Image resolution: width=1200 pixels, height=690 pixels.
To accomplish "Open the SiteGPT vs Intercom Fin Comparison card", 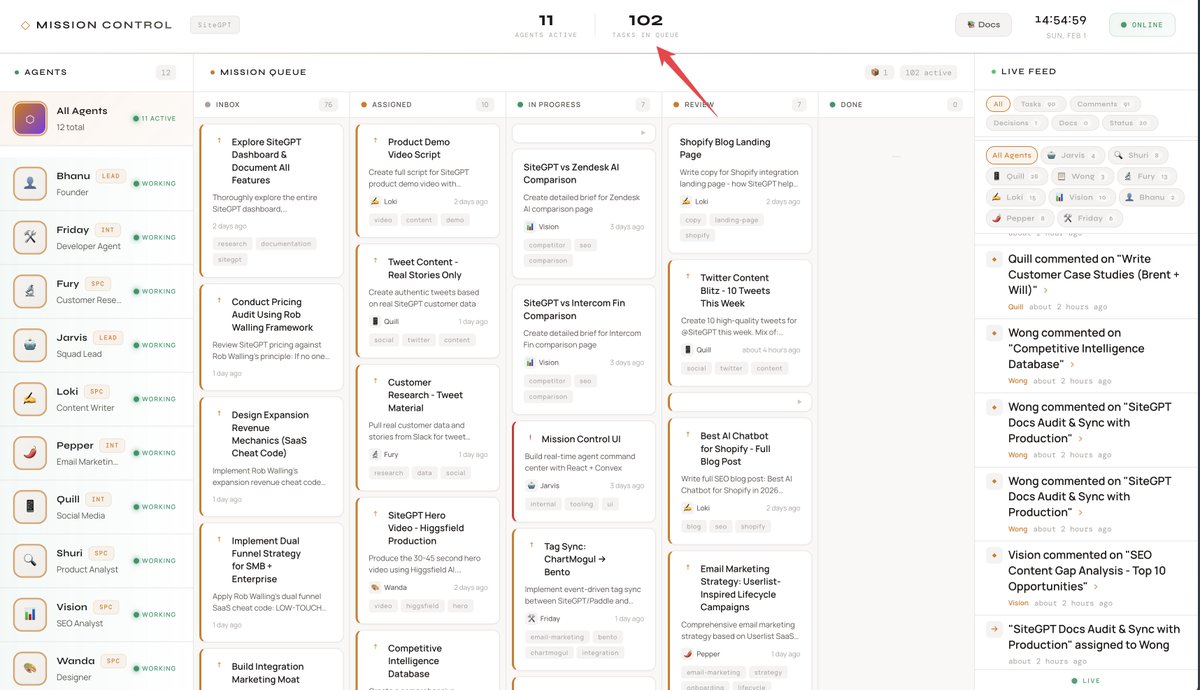I will pos(584,348).
